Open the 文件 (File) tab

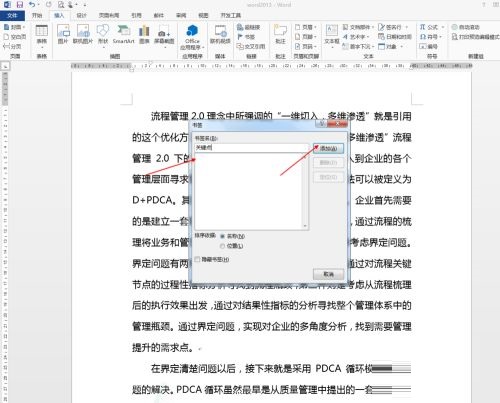point(12,15)
